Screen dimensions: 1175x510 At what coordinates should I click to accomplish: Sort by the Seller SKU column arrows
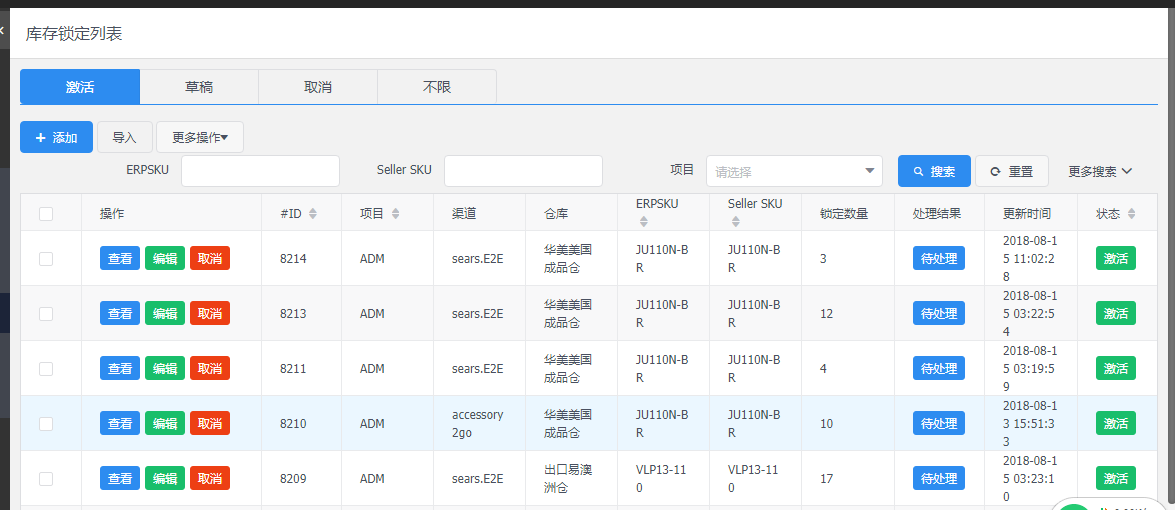click(736, 222)
